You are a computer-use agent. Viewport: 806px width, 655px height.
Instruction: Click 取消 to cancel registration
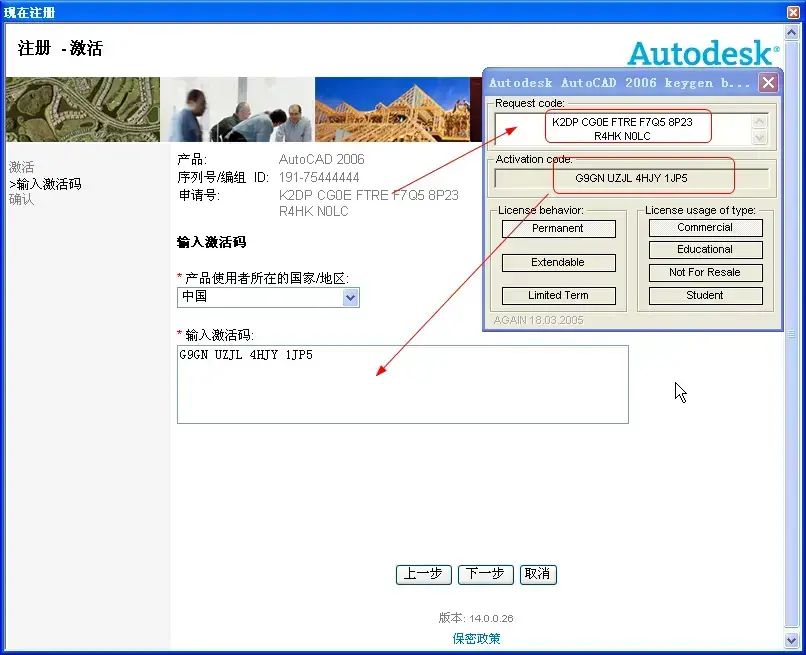[538, 574]
